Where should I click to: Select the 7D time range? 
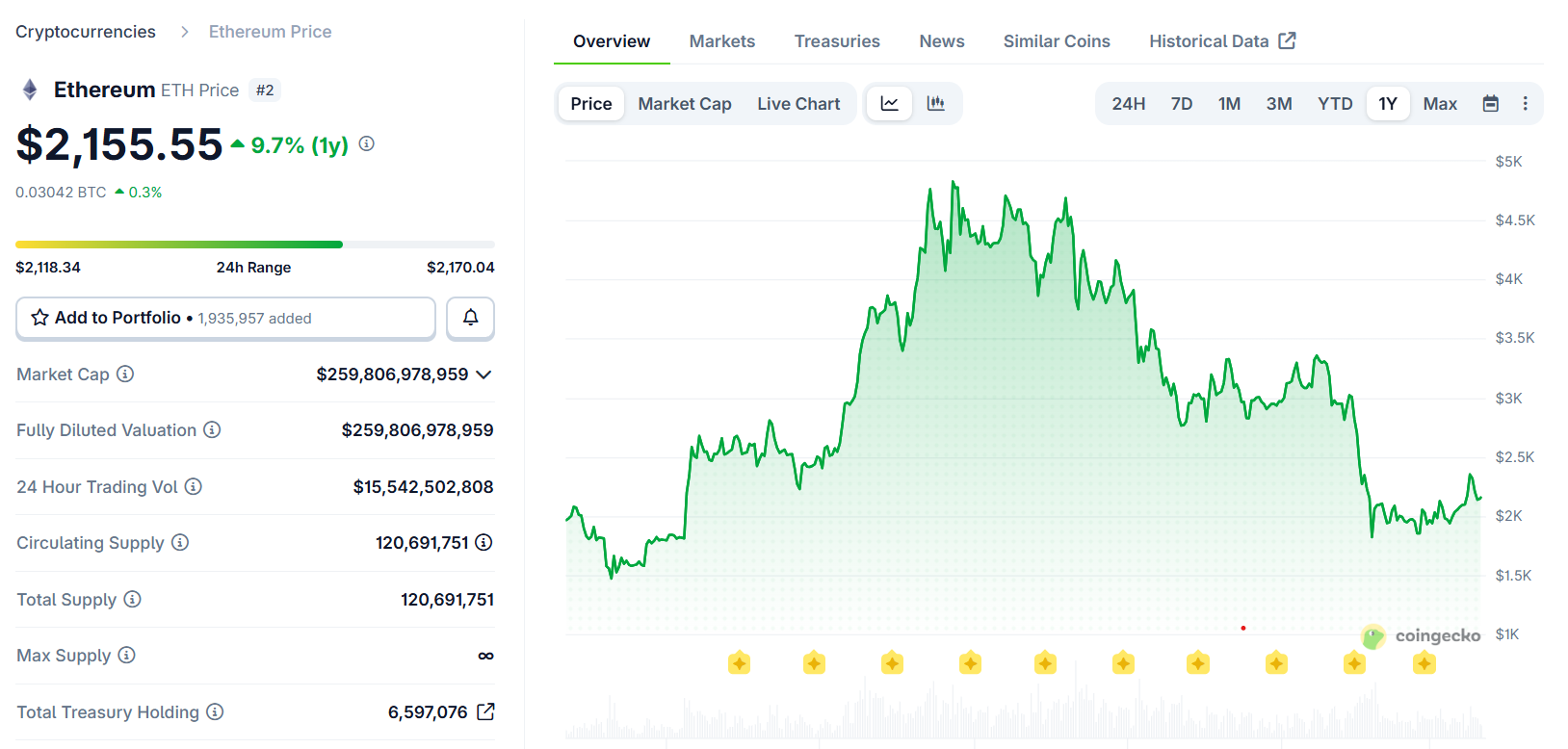(x=1181, y=104)
